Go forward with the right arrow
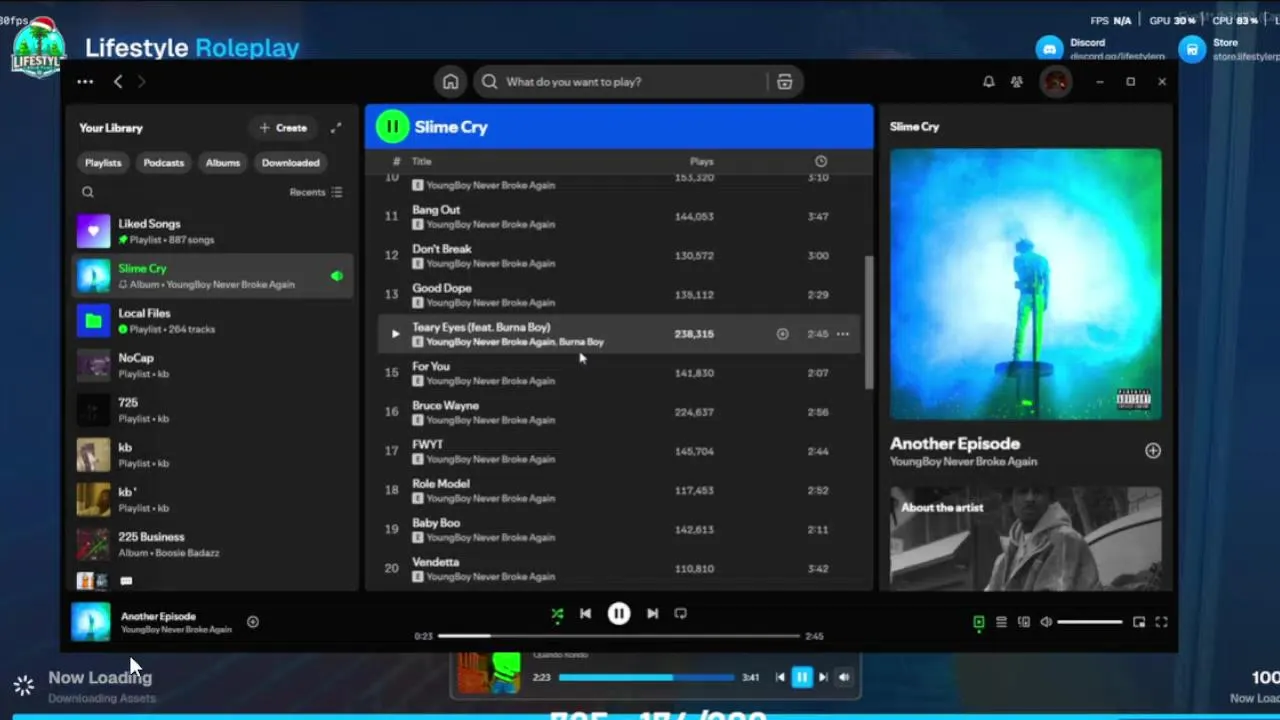 click(141, 82)
